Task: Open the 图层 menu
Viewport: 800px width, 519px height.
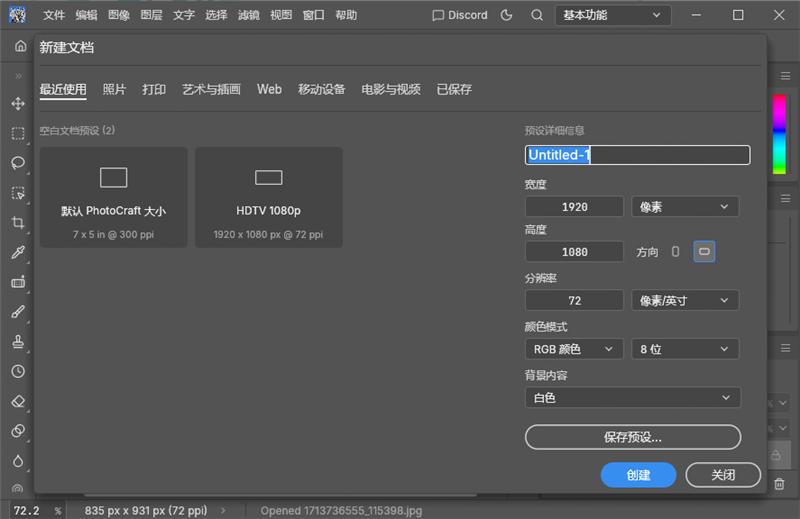Action: click(x=152, y=15)
